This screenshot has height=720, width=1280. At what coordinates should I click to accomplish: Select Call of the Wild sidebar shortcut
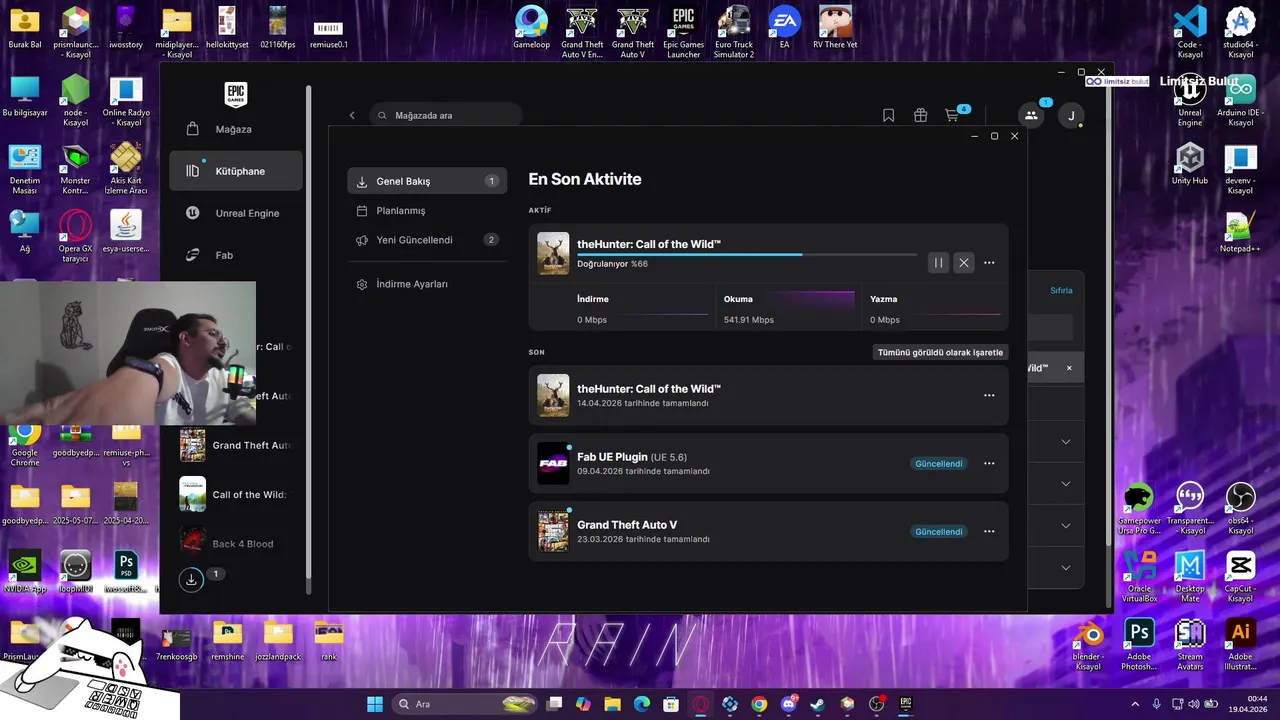click(235, 495)
